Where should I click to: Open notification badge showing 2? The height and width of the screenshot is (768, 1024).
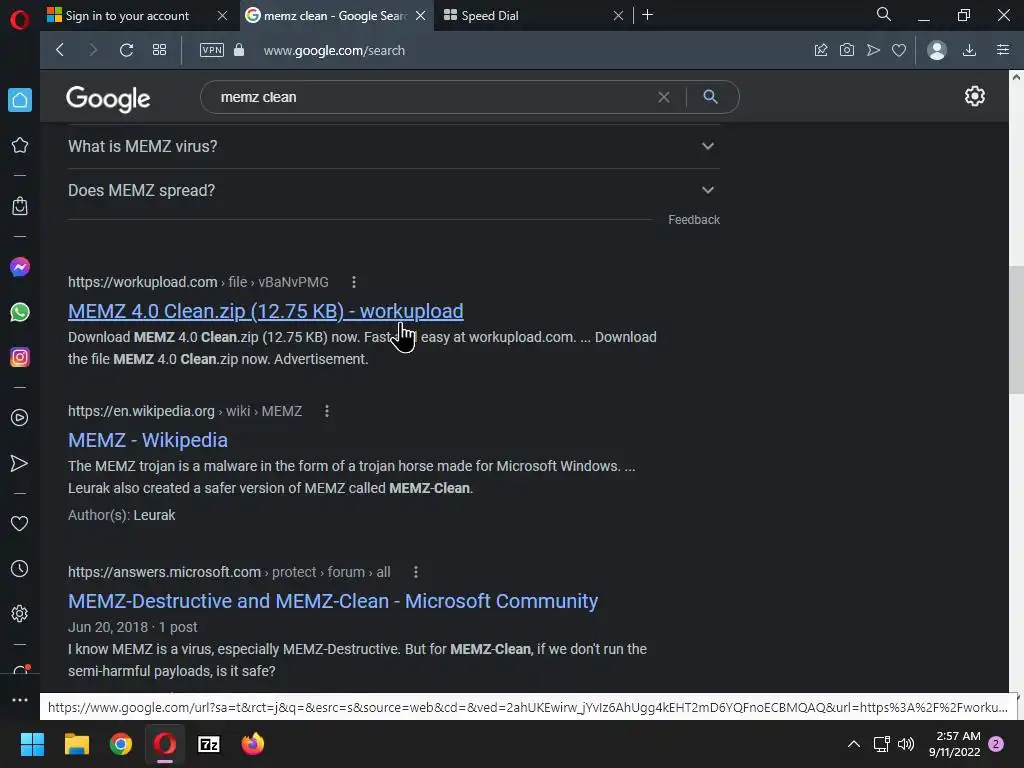click(x=996, y=744)
